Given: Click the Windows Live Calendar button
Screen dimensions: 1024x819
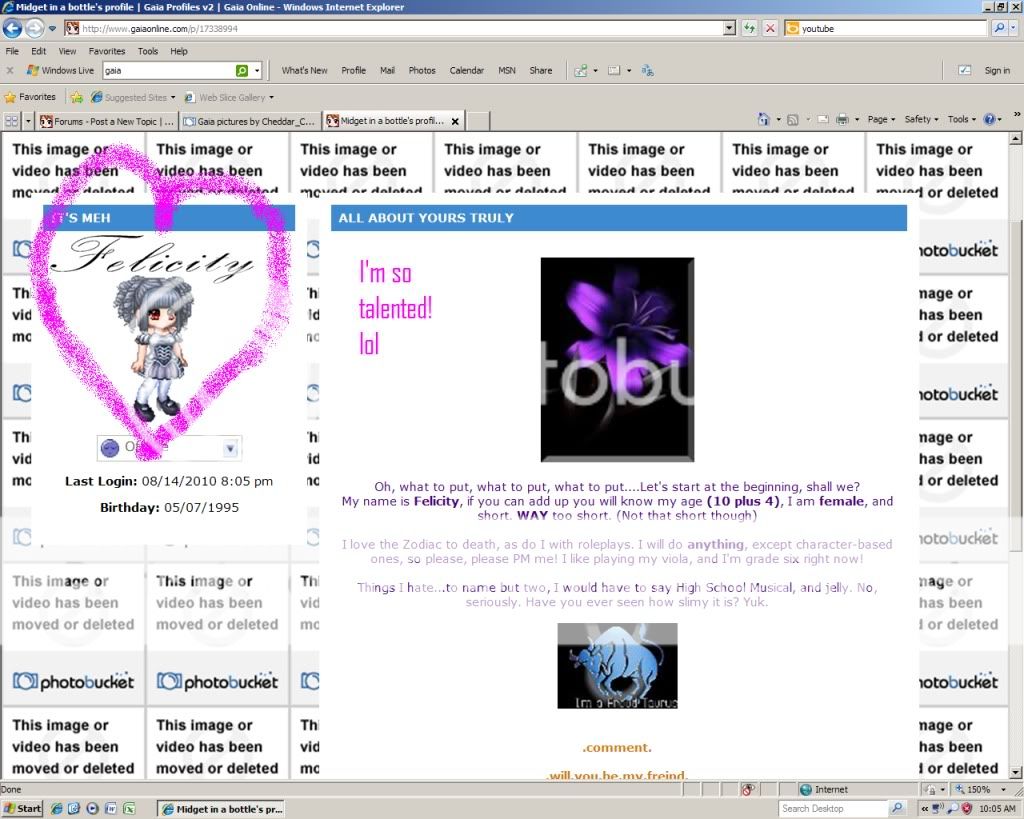Looking at the screenshot, I should pyautogui.click(x=466, y=71).
